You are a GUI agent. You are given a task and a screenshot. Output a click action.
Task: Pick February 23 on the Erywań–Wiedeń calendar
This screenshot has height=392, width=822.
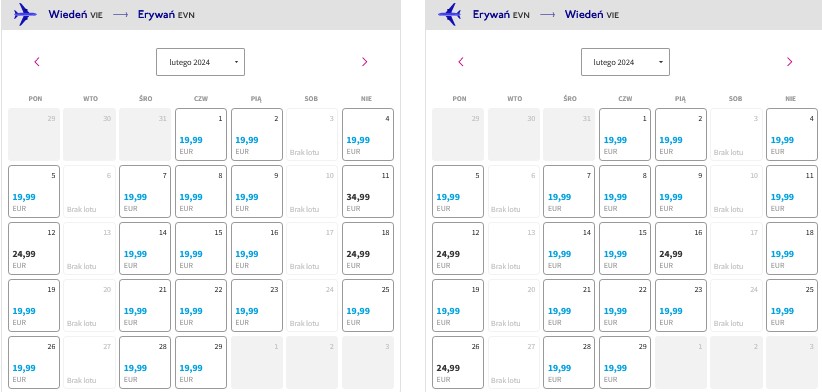681,306
